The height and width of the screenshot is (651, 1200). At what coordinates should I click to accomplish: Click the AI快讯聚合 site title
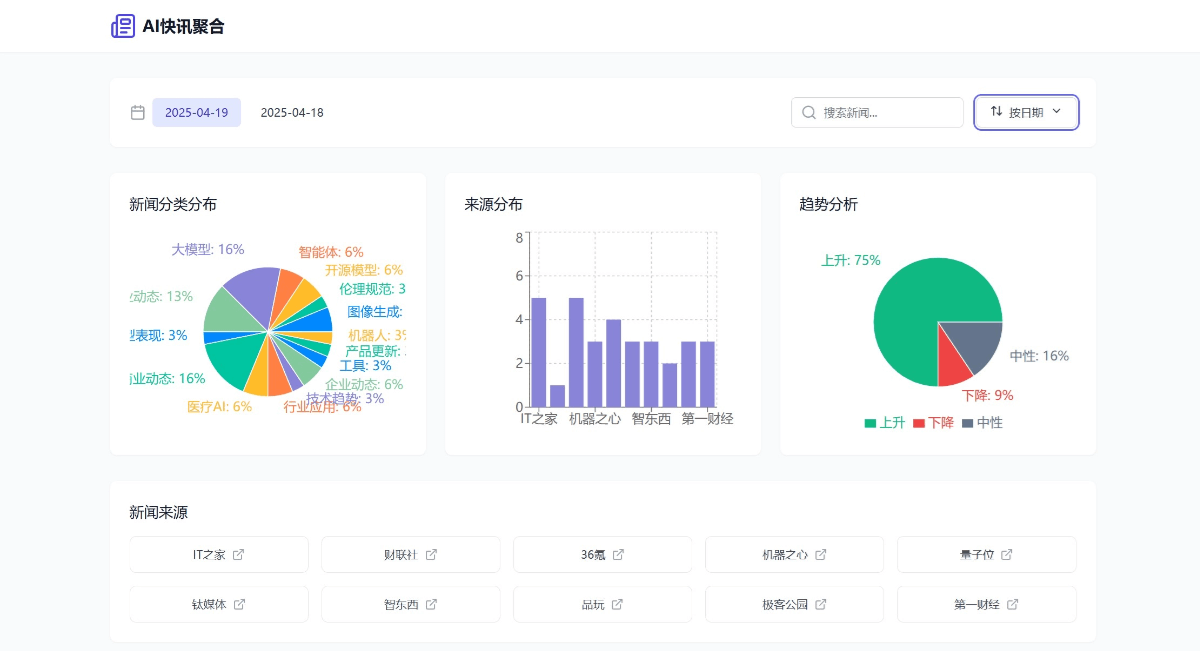click(x=183, y=26)
